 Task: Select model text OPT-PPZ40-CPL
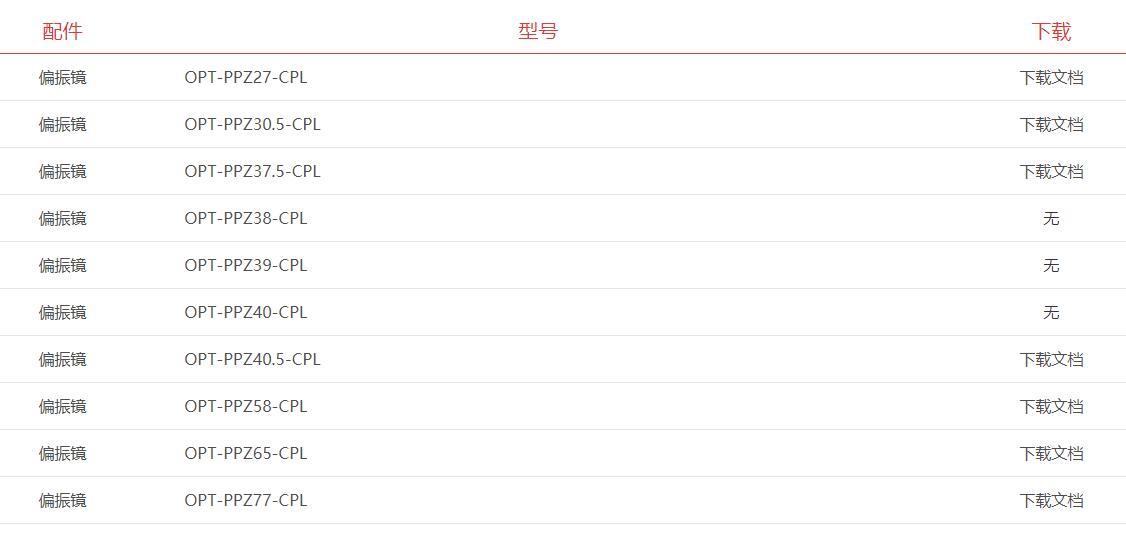click(246, 312)
